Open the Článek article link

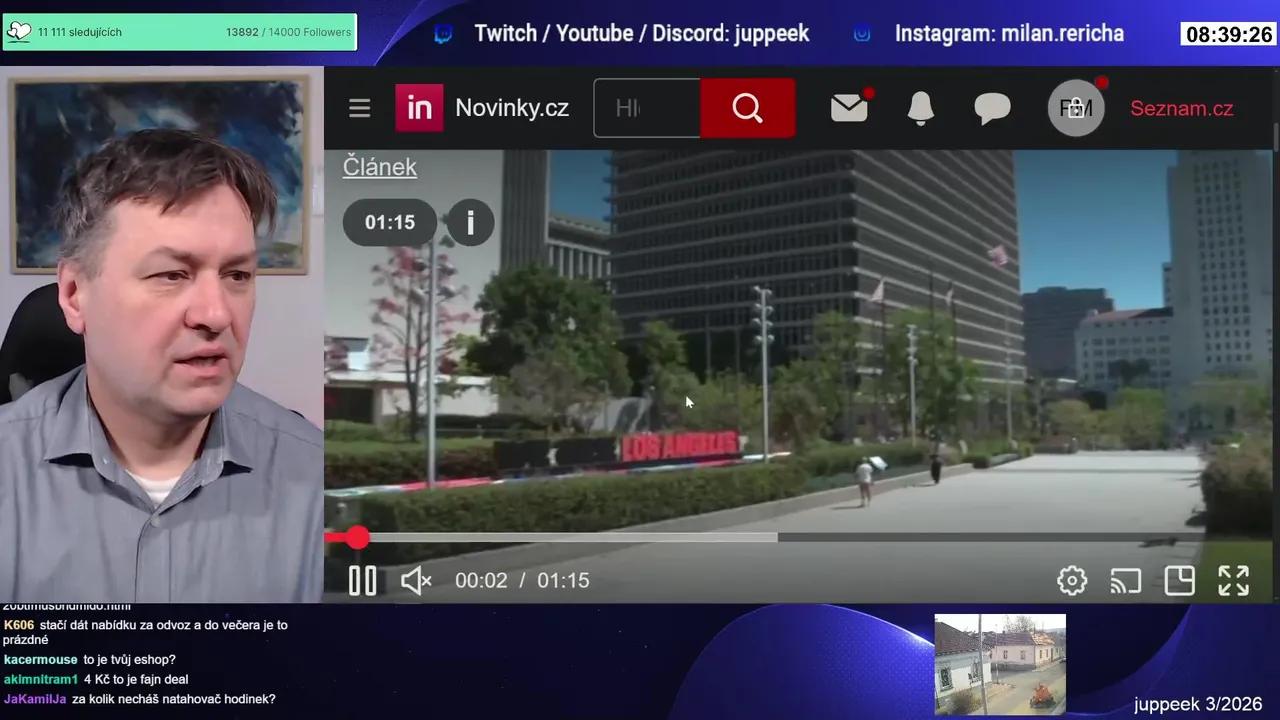(x=379, y=167)
